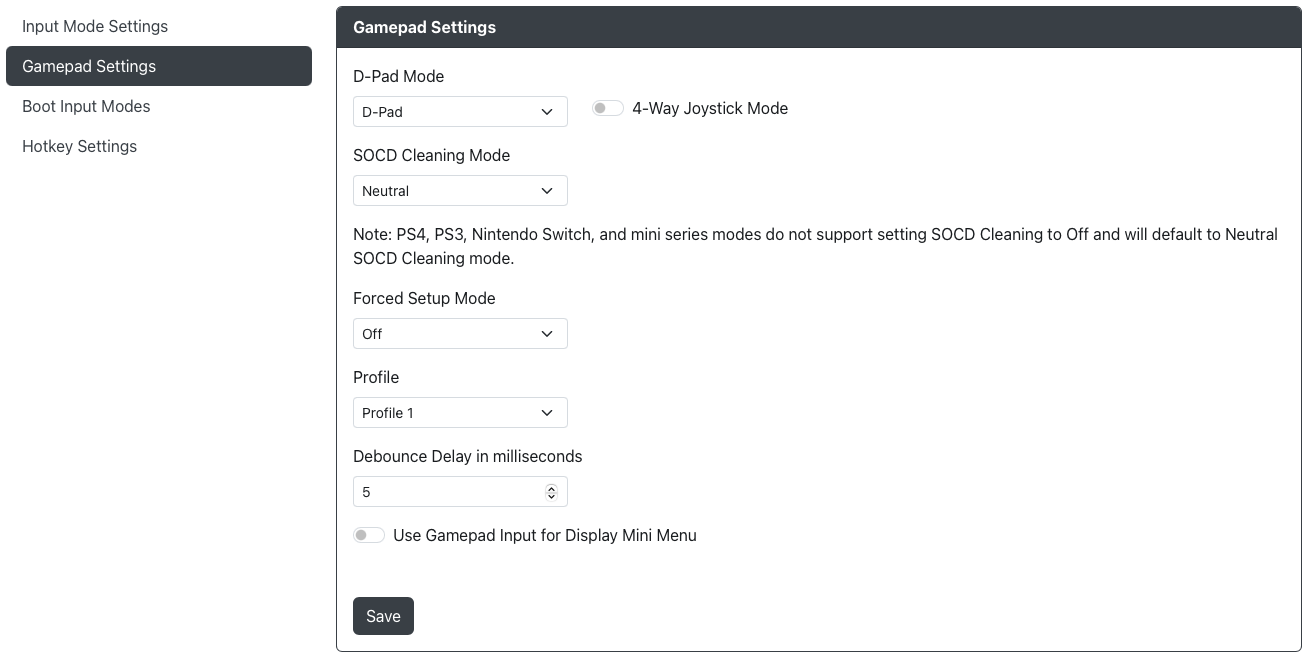Decrease debounce delay with the down stepper arrow
Screen dimensions: 1313x667
tap(551, 496)
